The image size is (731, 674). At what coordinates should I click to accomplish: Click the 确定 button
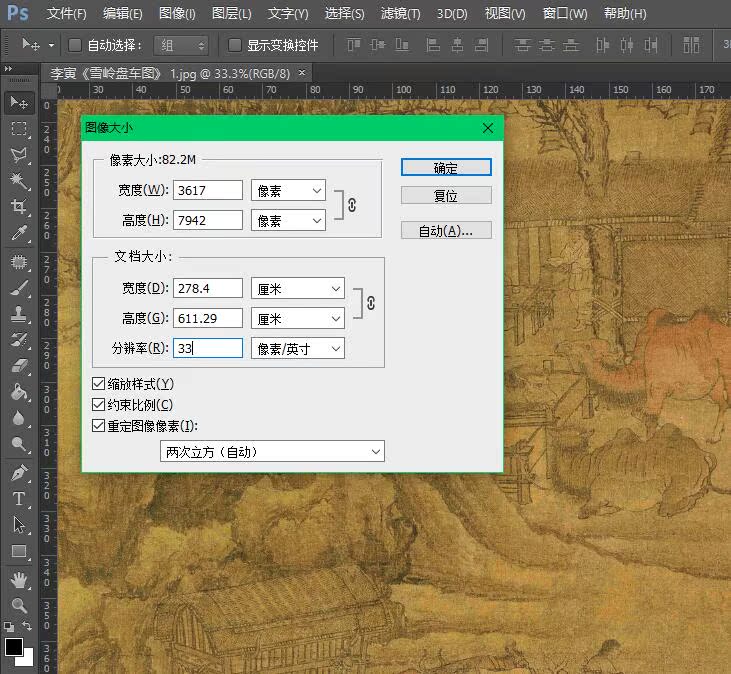[x=446, y=168]
